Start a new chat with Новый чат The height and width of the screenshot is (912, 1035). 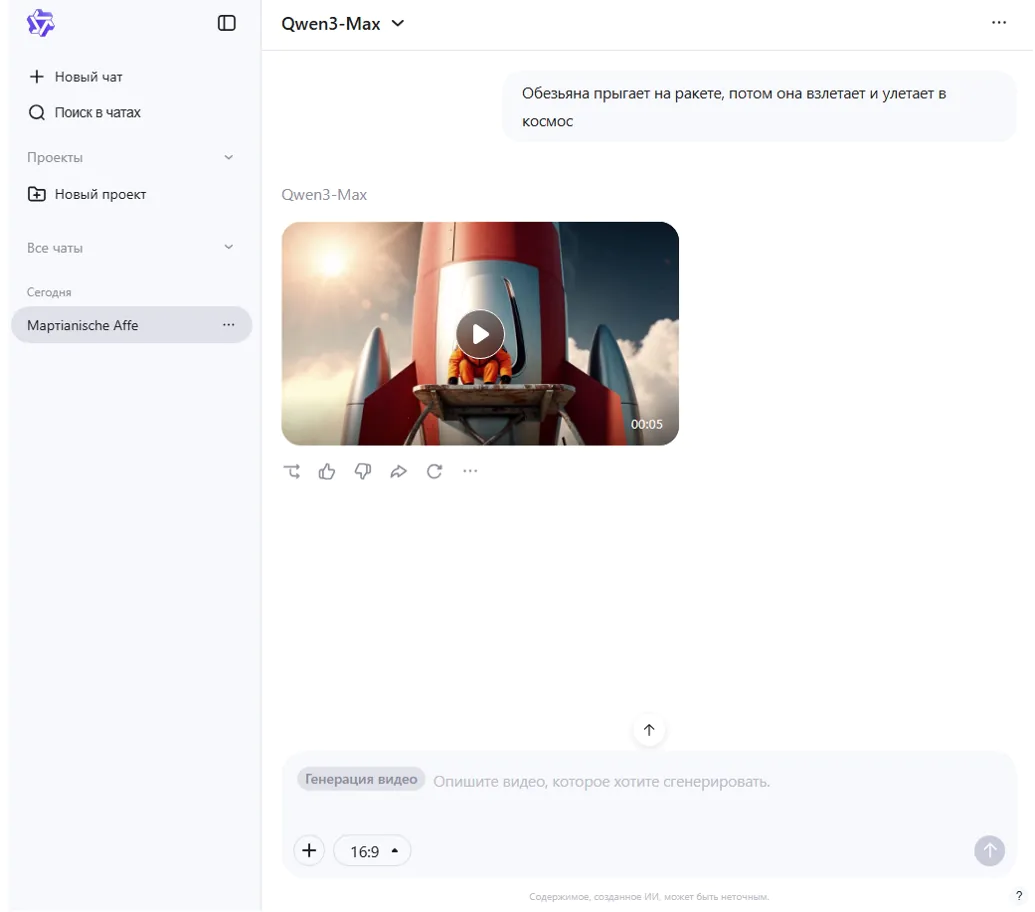tap(75, 77)
